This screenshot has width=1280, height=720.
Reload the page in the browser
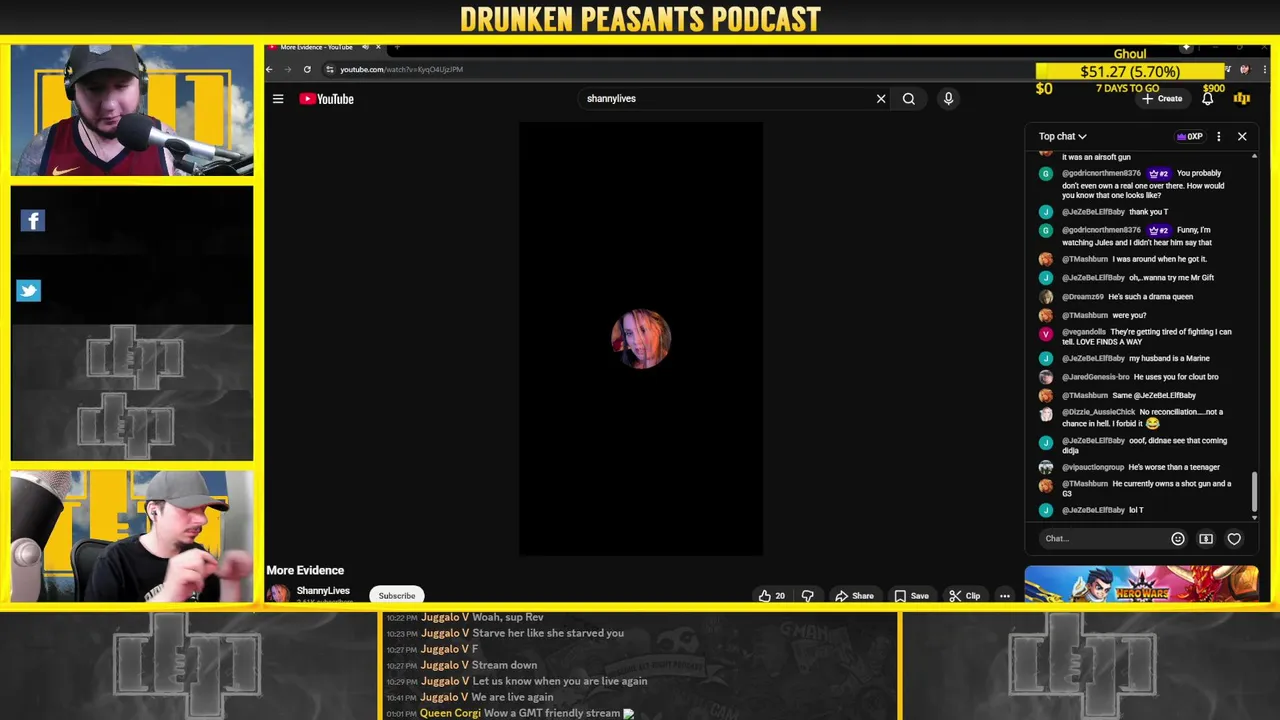click(x=307, y=69)
